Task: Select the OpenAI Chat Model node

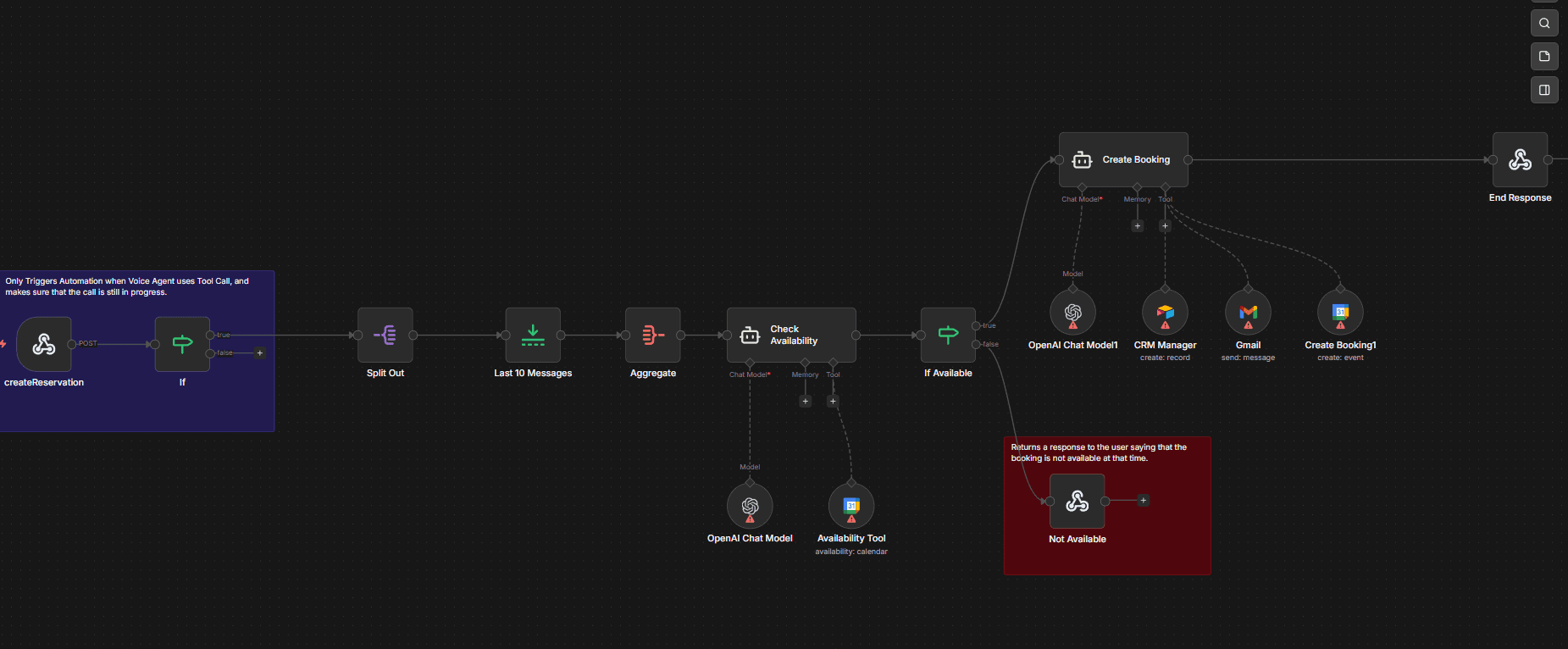Action: [x=750, y=506]
